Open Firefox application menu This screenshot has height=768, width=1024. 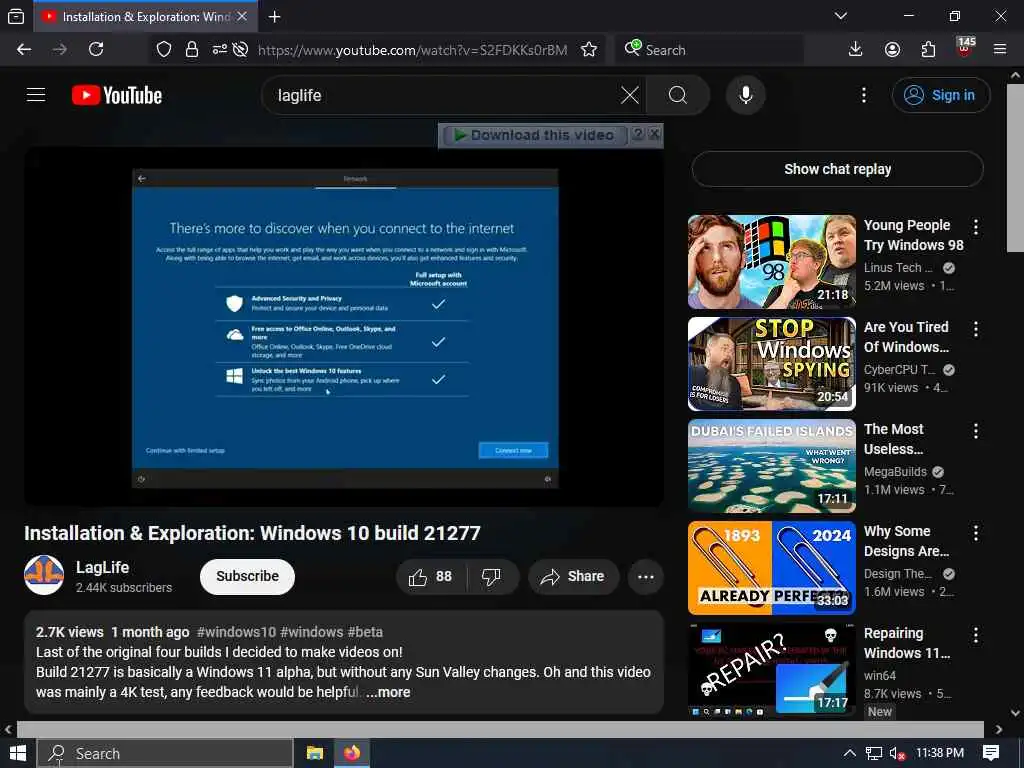pyautogui.click(x=1000, y=50)
